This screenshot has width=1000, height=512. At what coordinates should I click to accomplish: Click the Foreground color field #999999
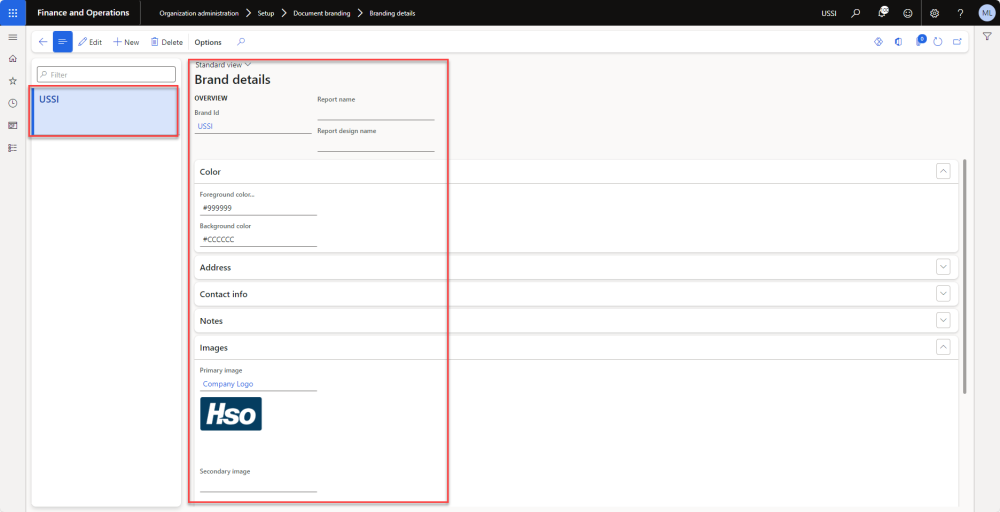258,208
